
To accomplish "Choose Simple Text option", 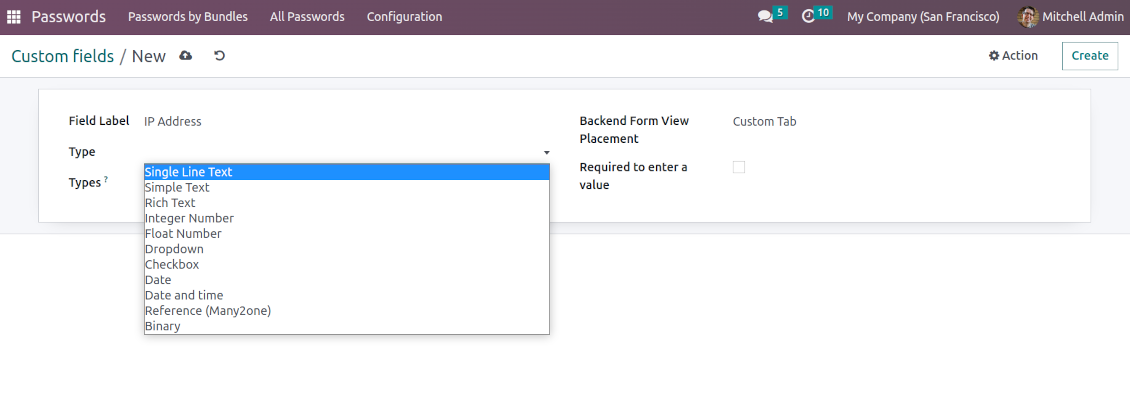I will (x=347, y=187).
